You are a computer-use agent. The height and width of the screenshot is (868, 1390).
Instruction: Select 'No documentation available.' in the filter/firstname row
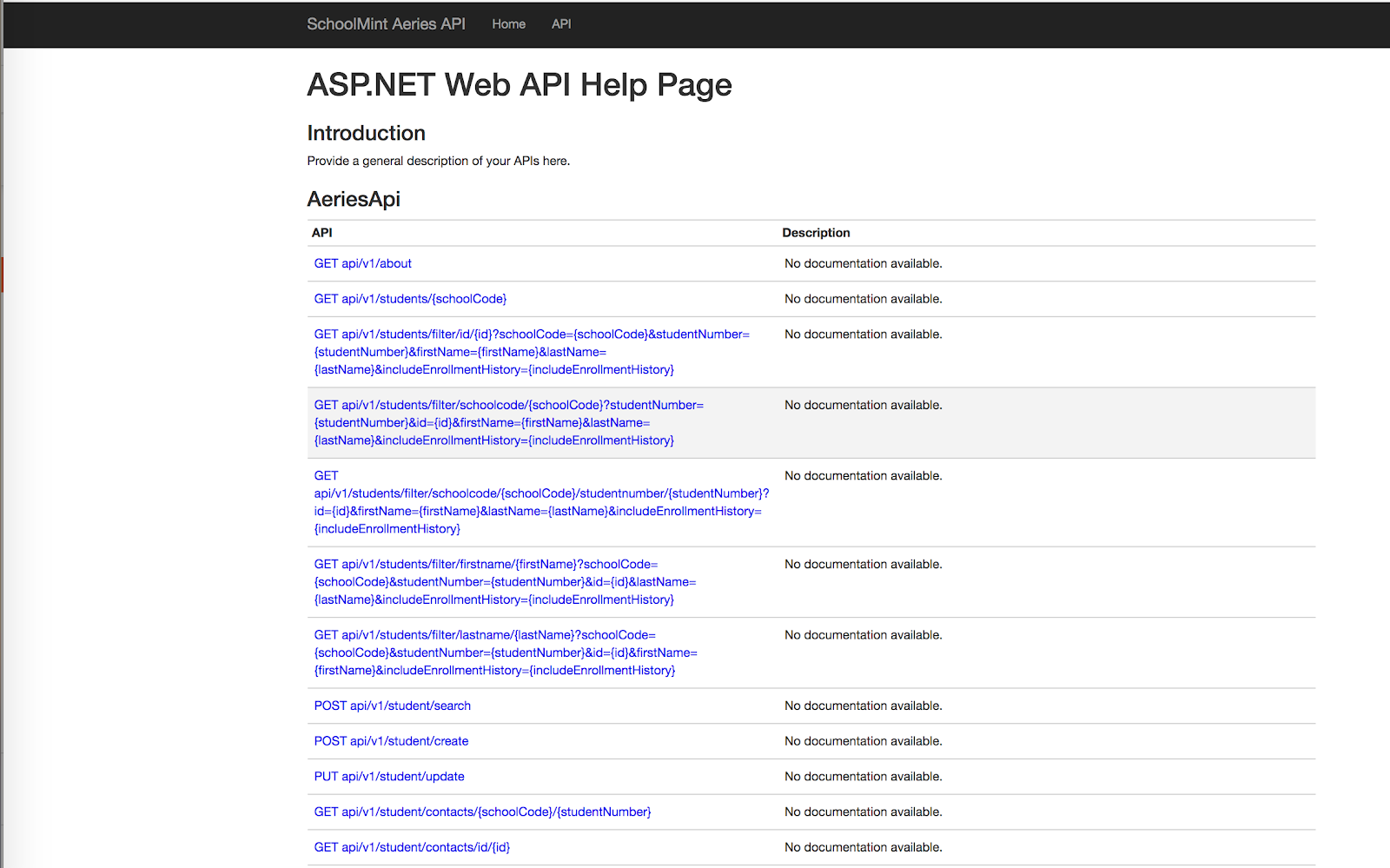click(x=864, y=564)
